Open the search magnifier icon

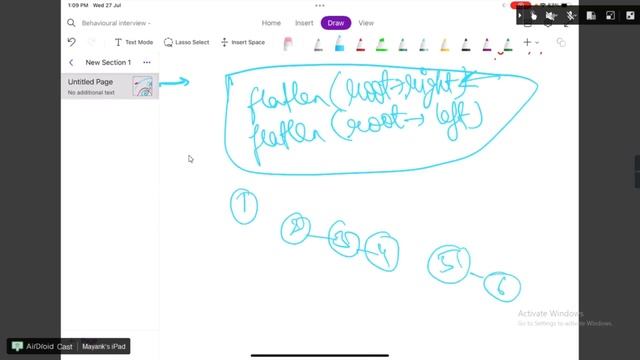[x=71, y=23]
